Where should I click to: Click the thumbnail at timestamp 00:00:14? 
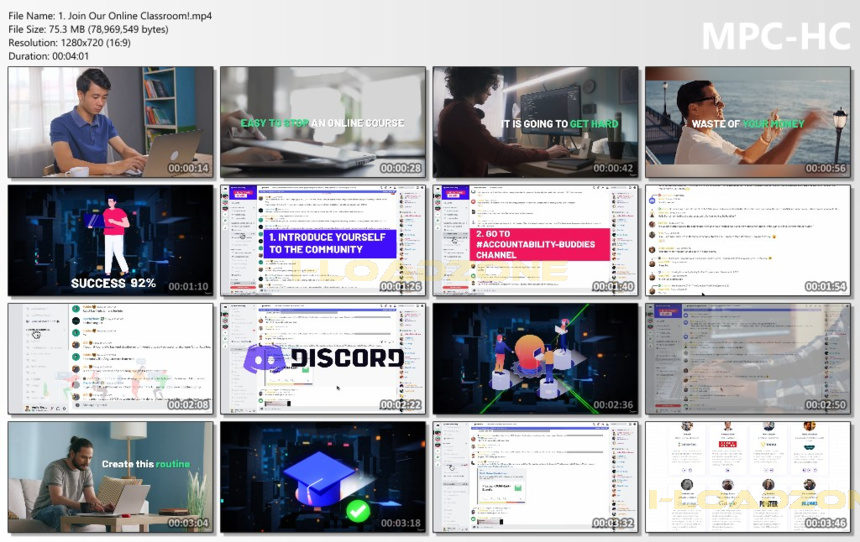point(111,122)
